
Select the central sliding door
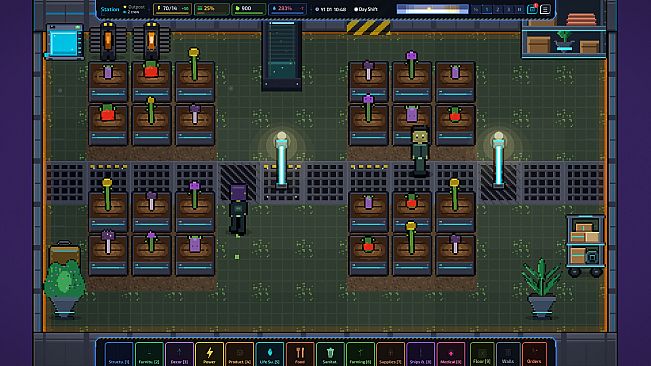pos(282,56)
